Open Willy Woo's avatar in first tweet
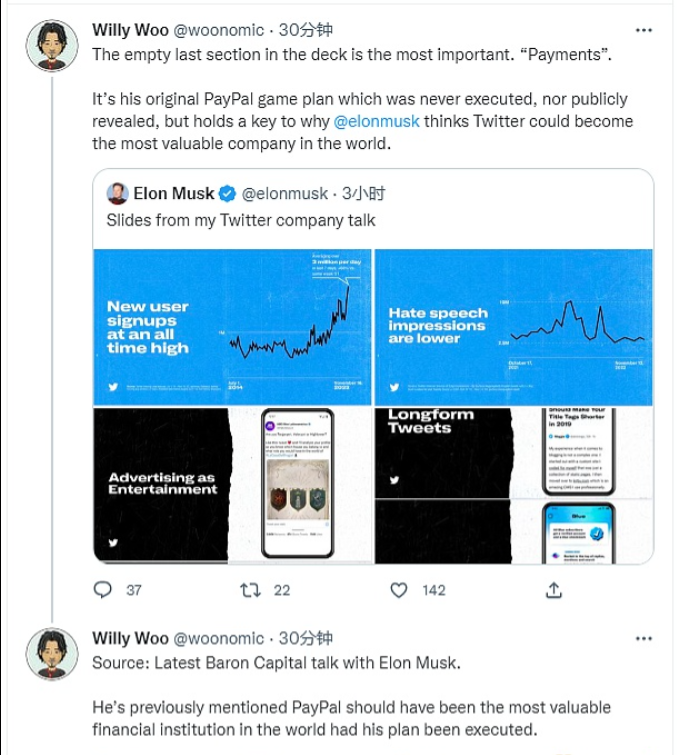Screen dimensions: 678x755 [51, 46]
